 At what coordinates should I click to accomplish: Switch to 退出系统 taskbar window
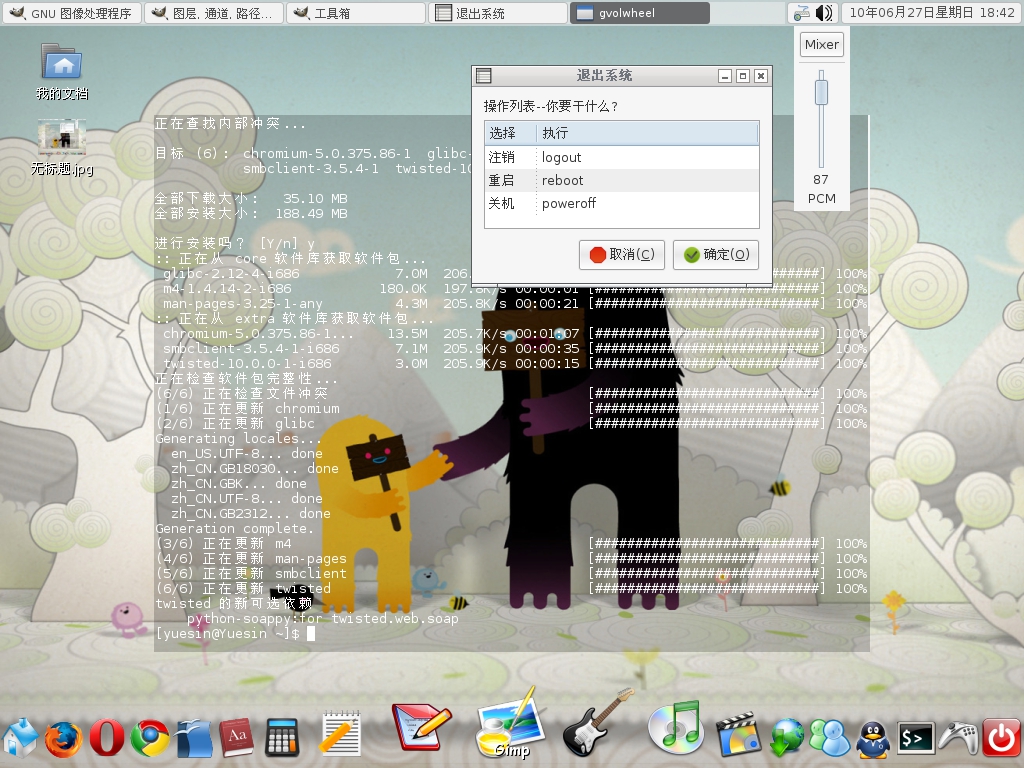pos(497,12)
